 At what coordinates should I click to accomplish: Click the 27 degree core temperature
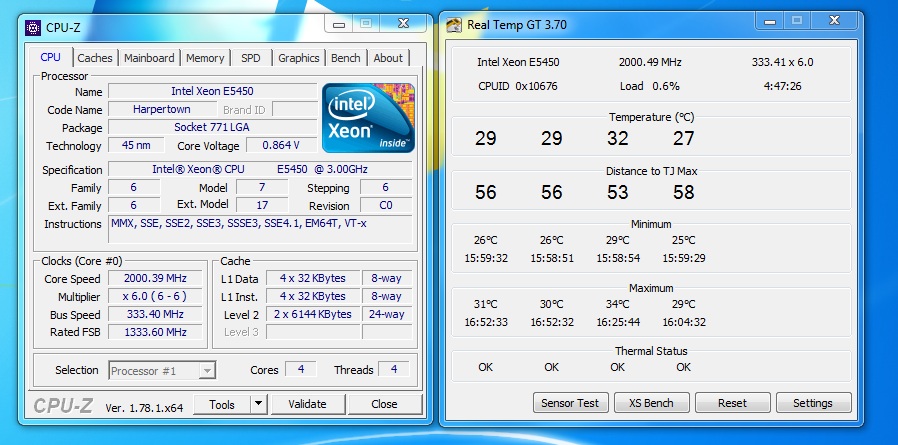pyautogui.click(x=683, y=138)
